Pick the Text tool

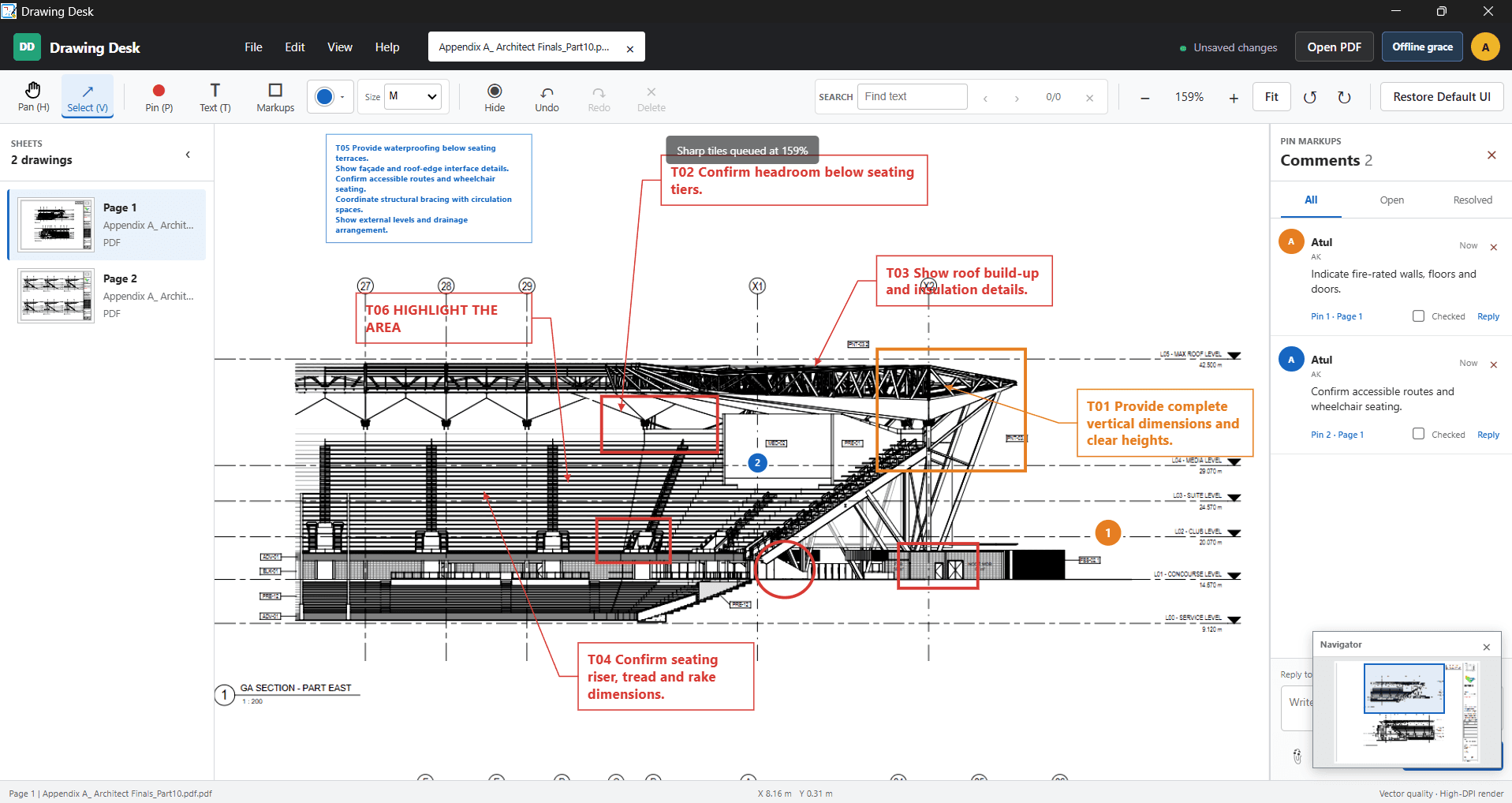[x=215, y=97]
